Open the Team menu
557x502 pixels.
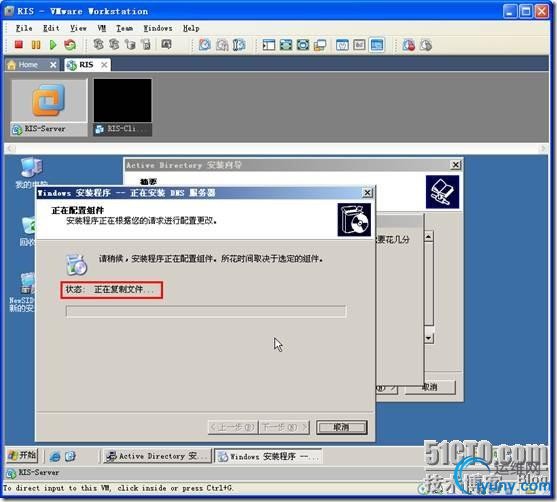(x=124, y=28)
